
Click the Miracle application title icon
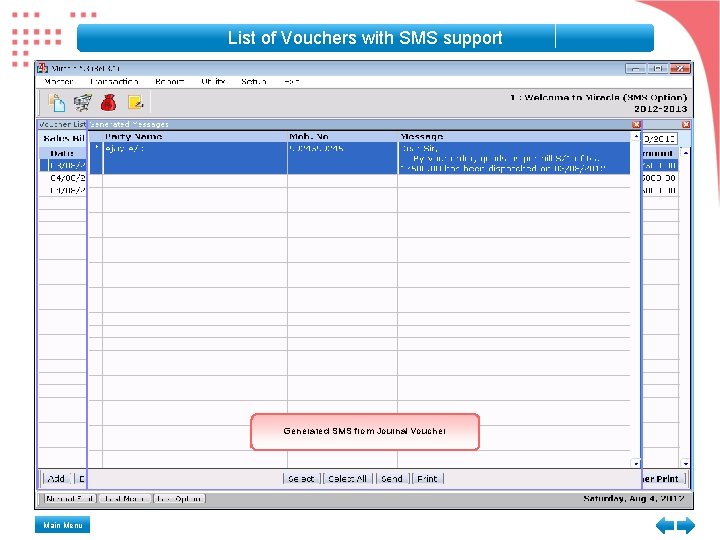(x=43, y=68)
